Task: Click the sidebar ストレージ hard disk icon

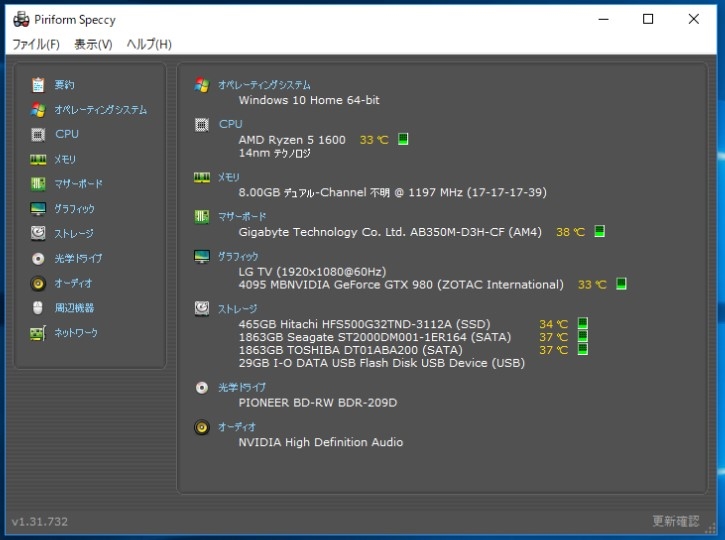Action: tap(38, 233)
